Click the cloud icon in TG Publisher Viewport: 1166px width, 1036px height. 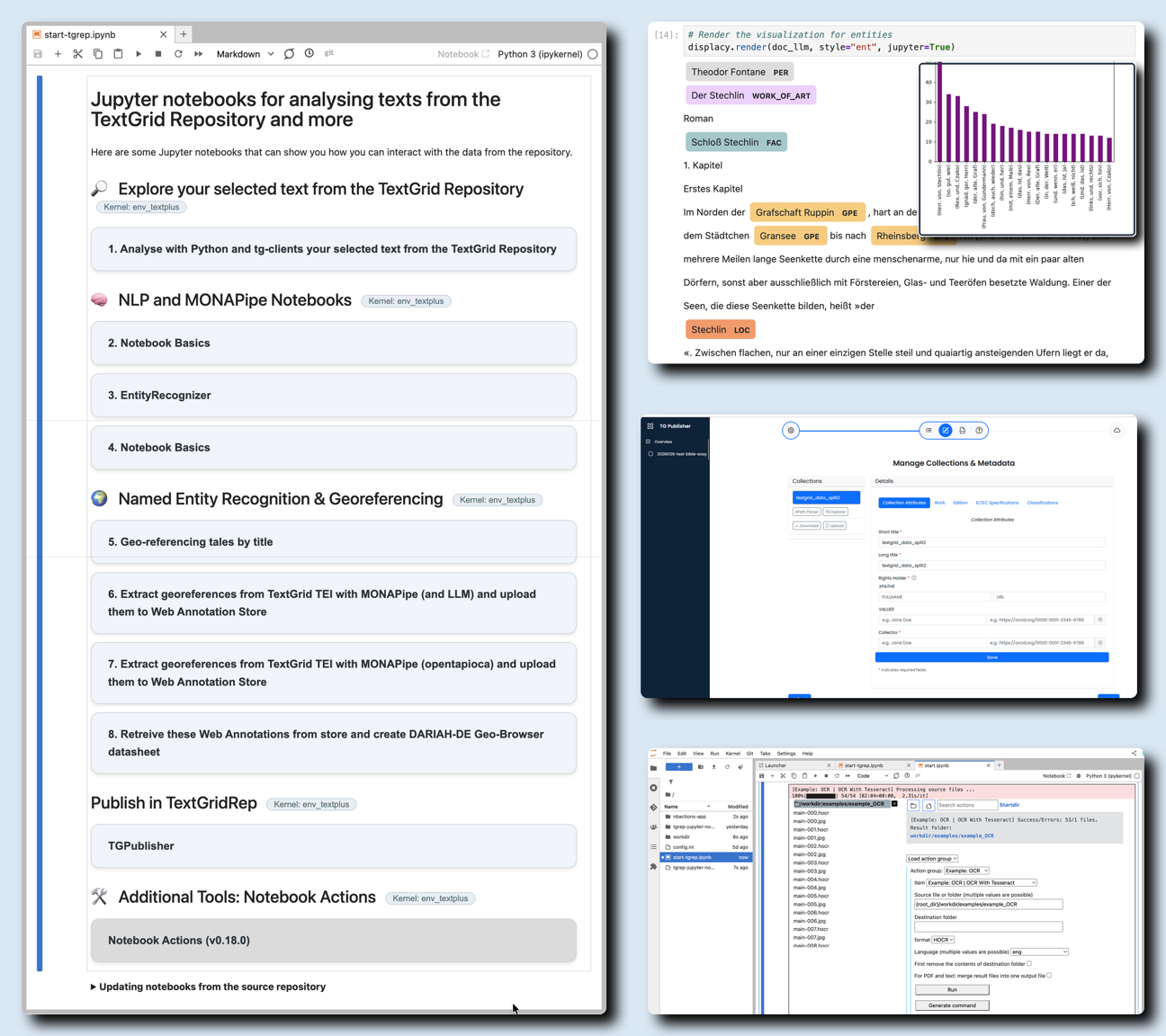1117,431
